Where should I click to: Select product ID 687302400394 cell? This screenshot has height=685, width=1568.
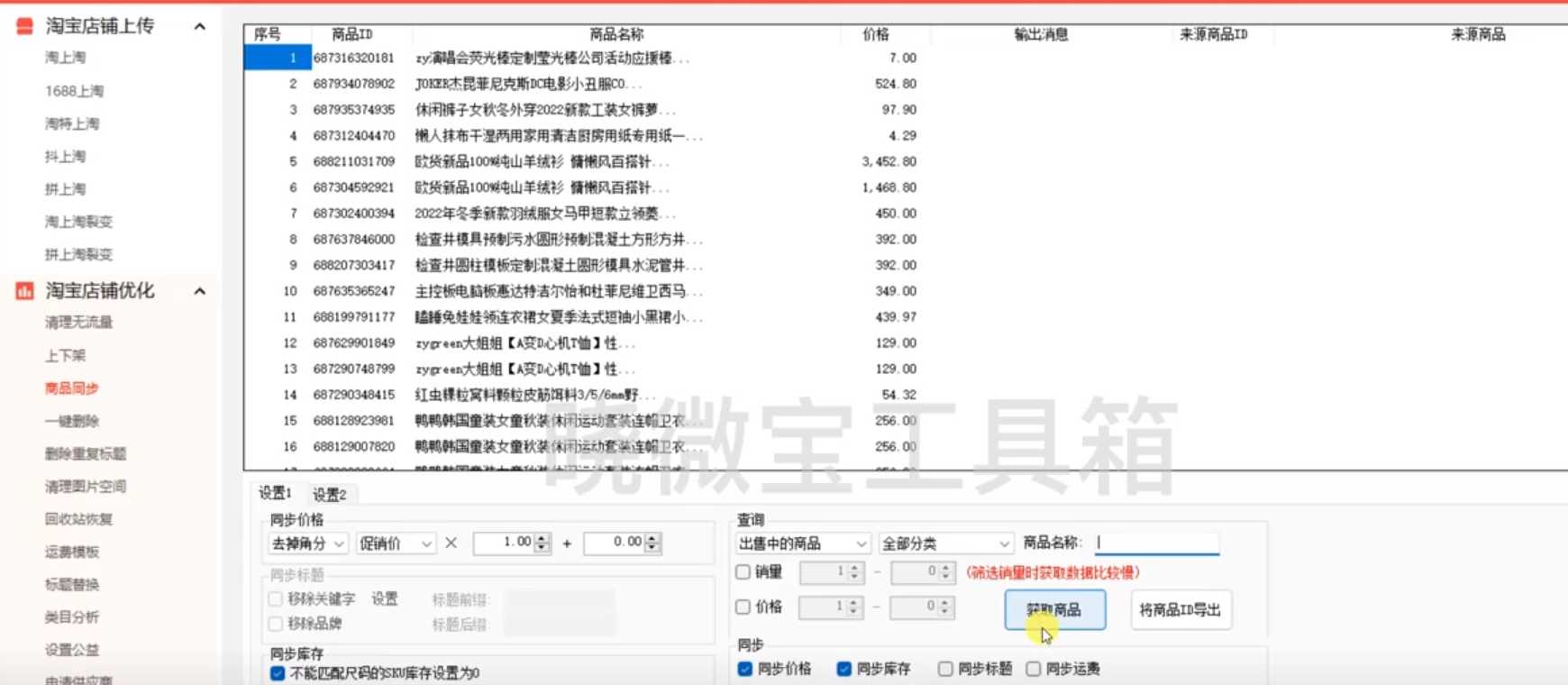[354, 214]
